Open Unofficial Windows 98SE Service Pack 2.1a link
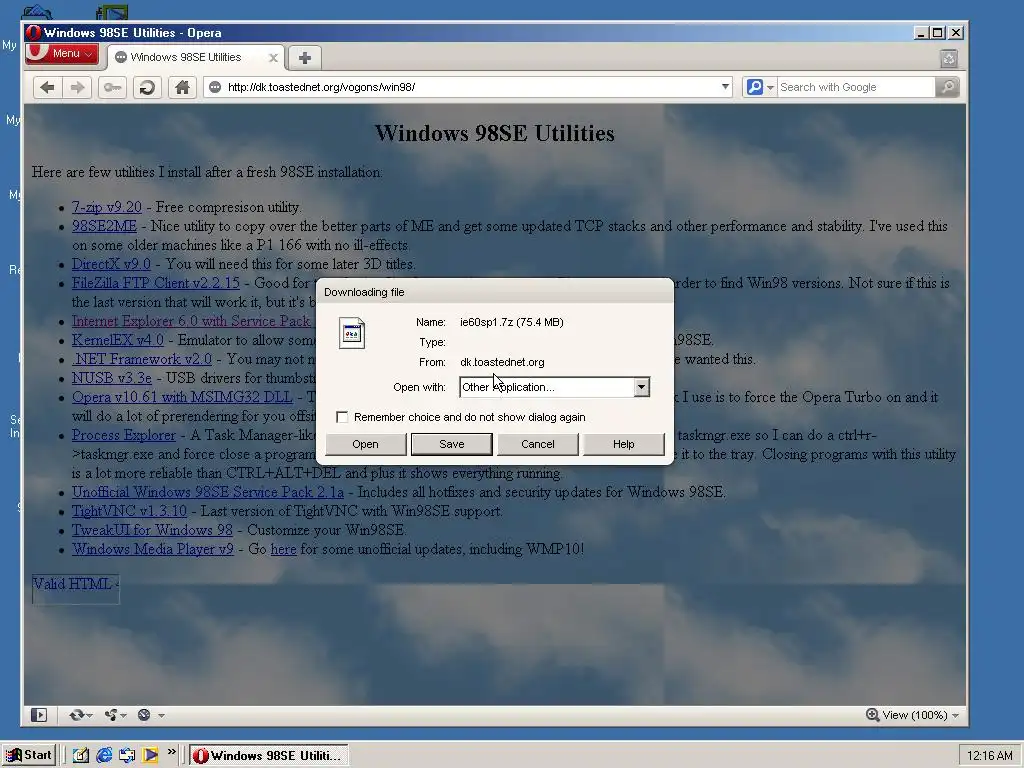The image size is (1024, 768). click(208, 492)
